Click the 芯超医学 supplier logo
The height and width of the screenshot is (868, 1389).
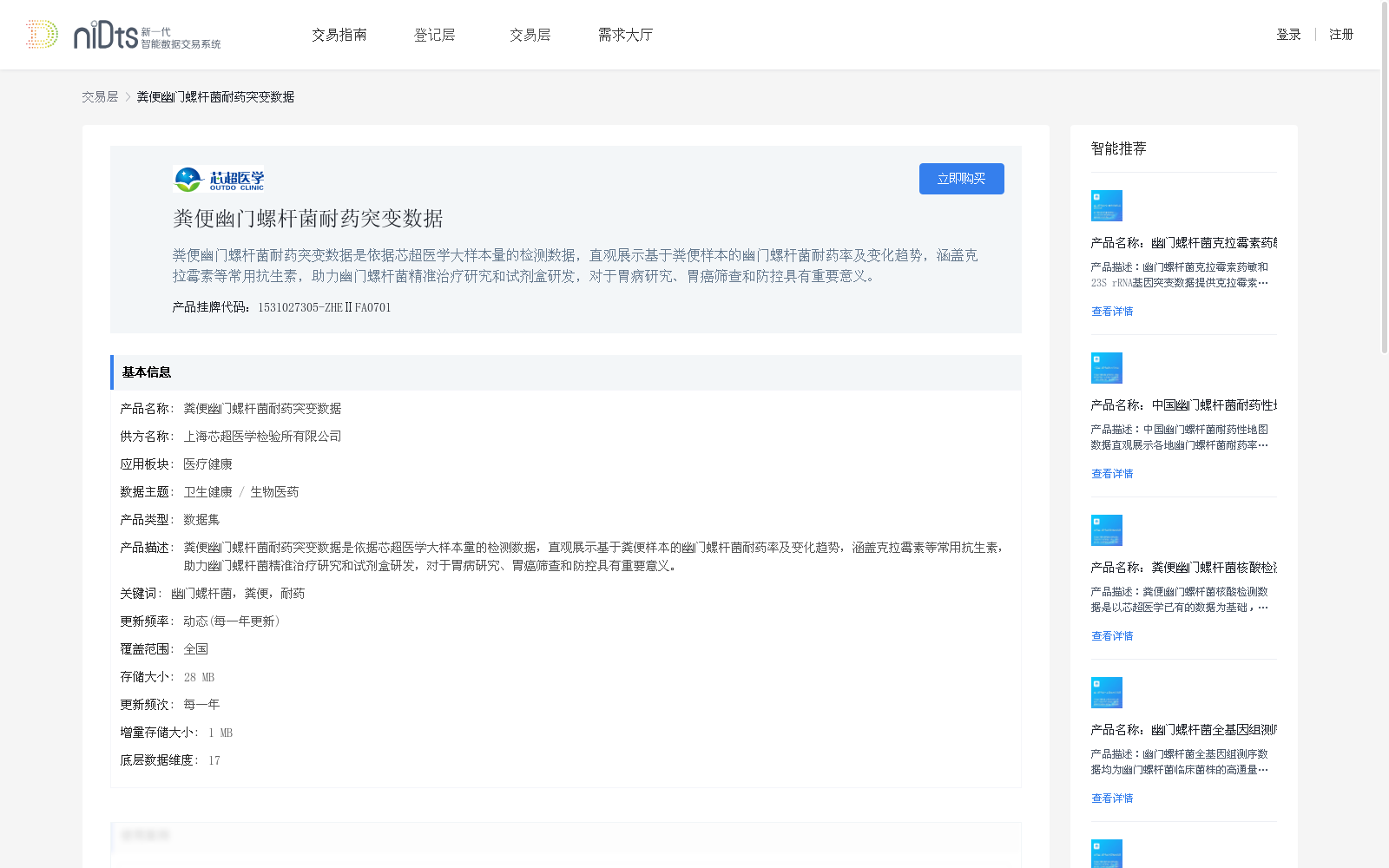[219, 180]
